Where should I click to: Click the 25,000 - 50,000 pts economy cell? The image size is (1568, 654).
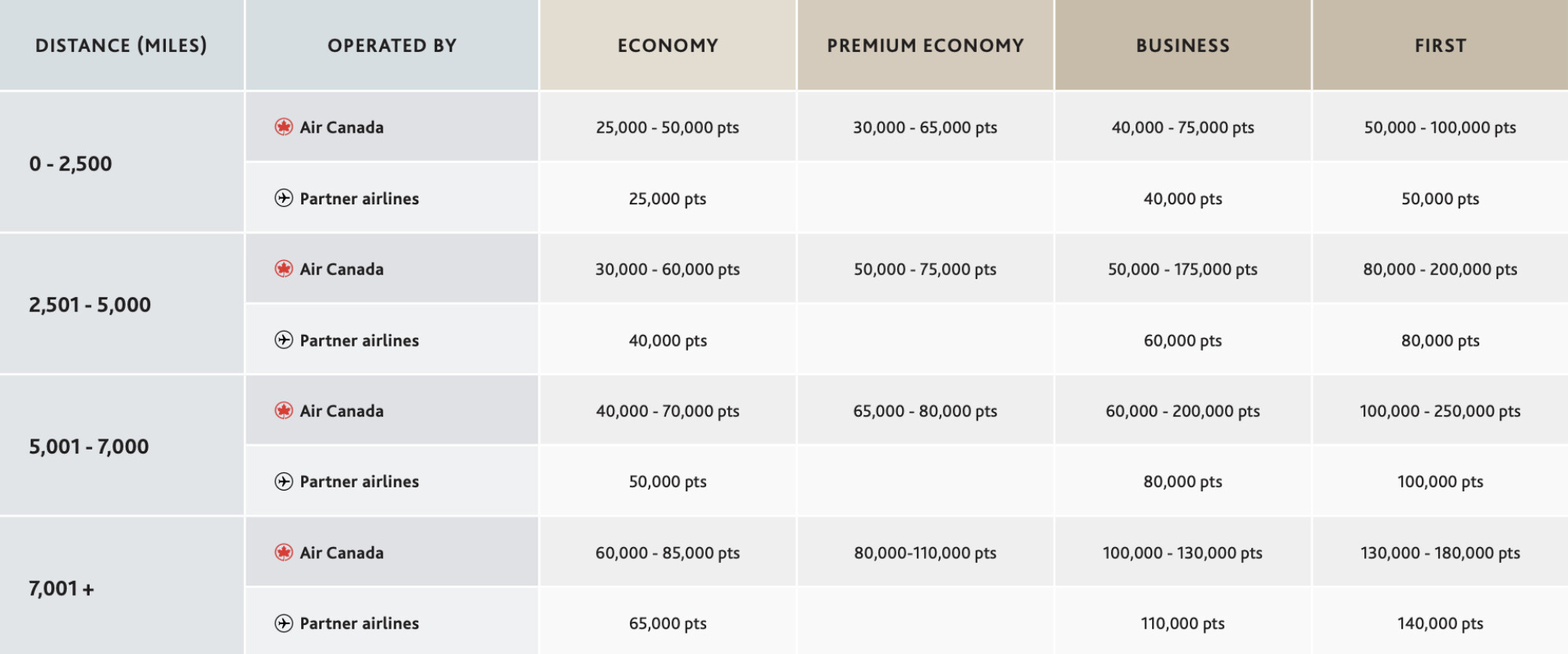668,127
